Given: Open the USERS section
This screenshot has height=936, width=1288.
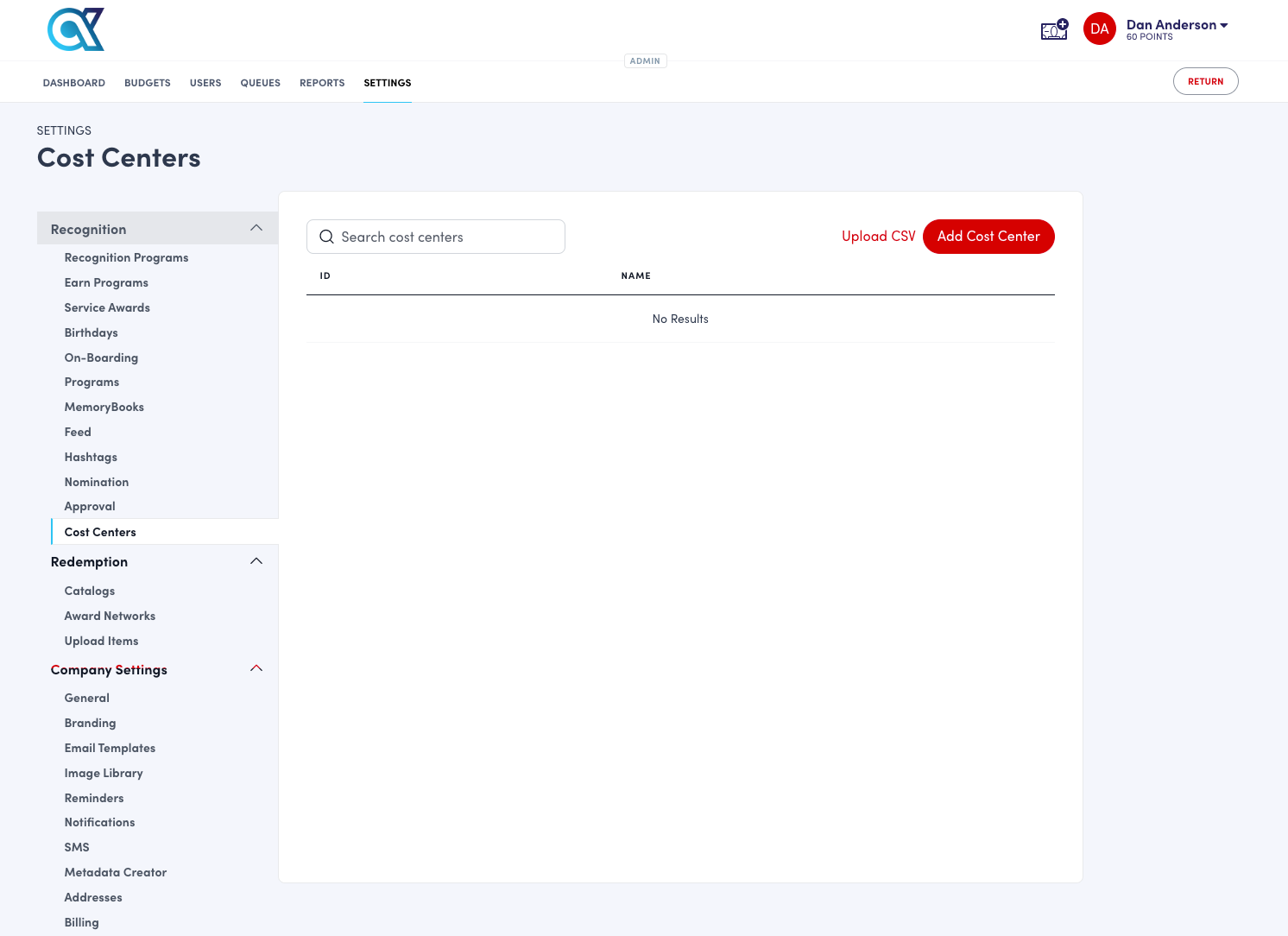Looking at the screenshot, I should coord(205,82).
